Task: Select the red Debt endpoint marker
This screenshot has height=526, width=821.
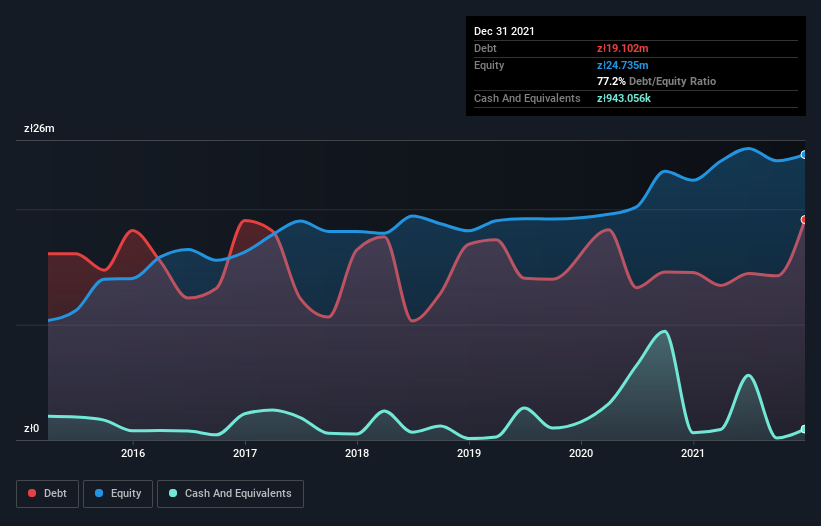Action: tap(804, 220)
